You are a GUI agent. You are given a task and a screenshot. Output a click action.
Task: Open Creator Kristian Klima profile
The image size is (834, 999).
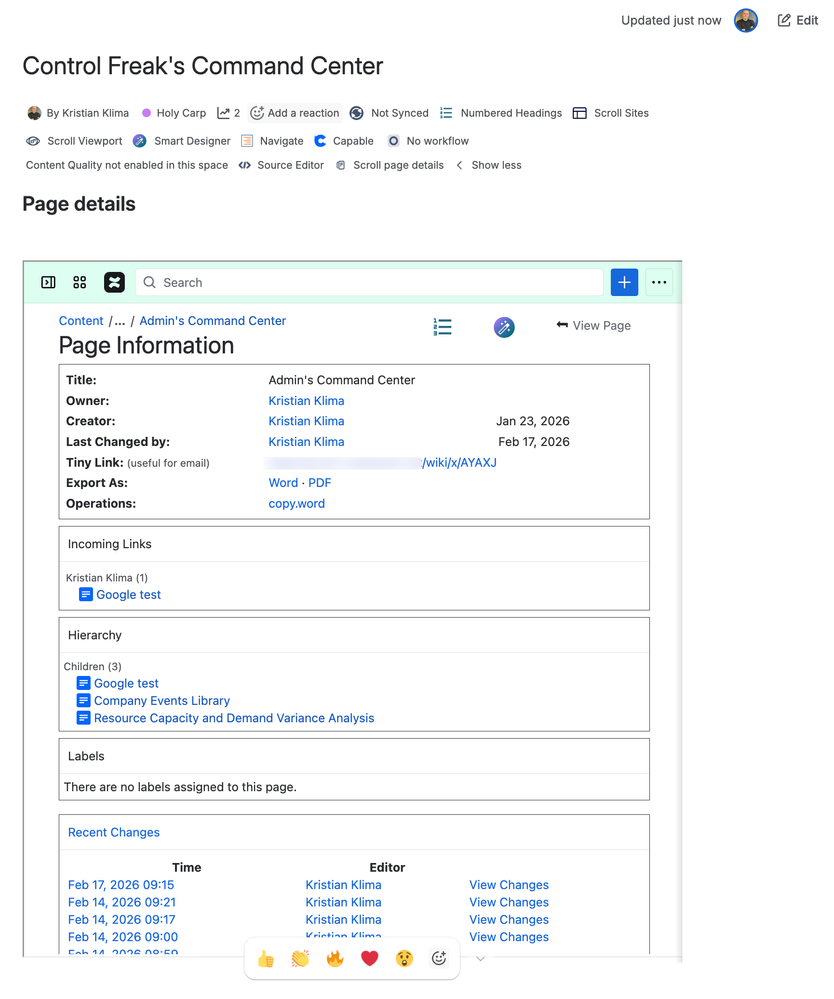[x=306, y=421]
